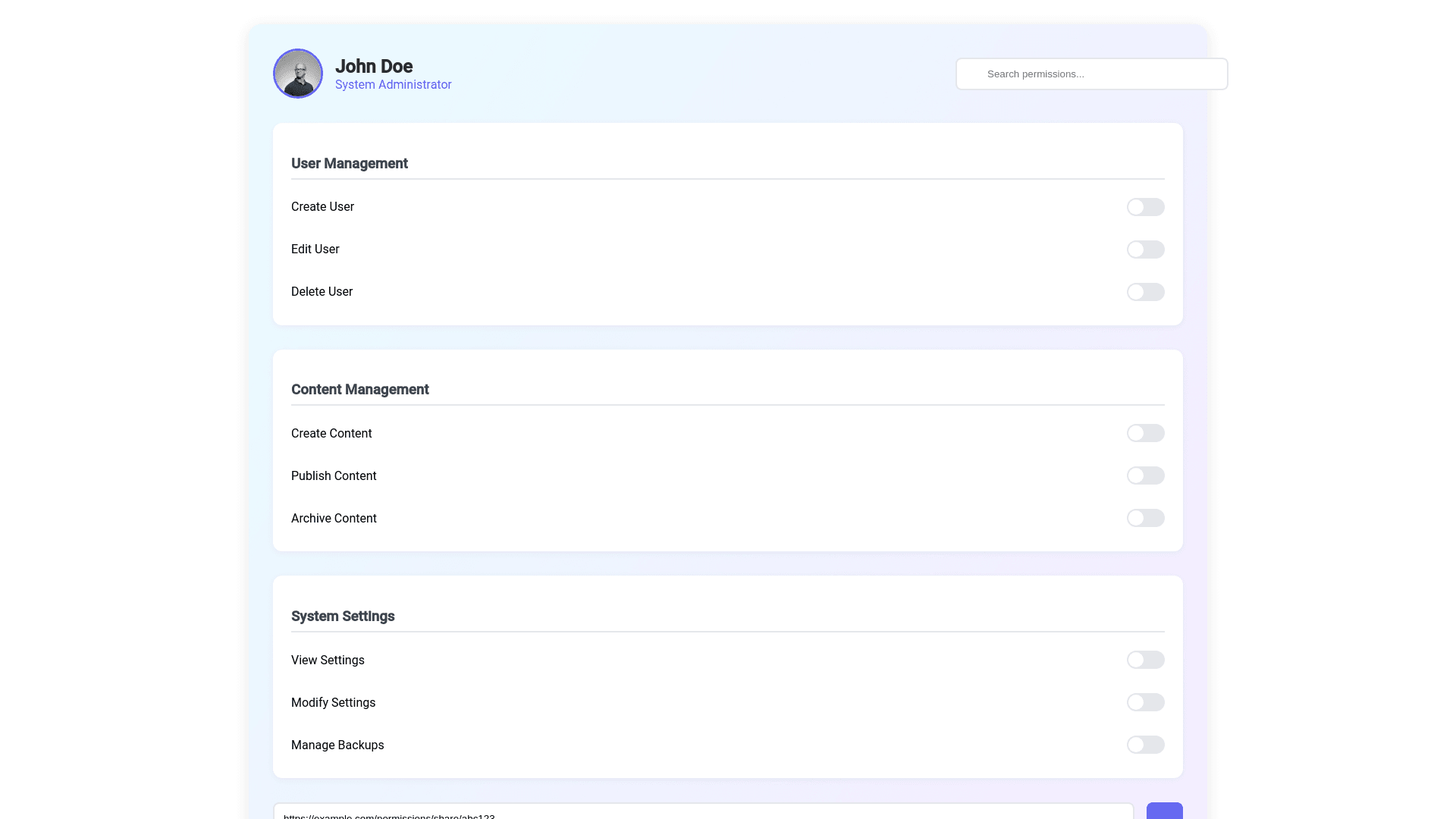The image size is (1456, 819).
Task: Click the John Doe name text
Action: click(x=374, y=66)
